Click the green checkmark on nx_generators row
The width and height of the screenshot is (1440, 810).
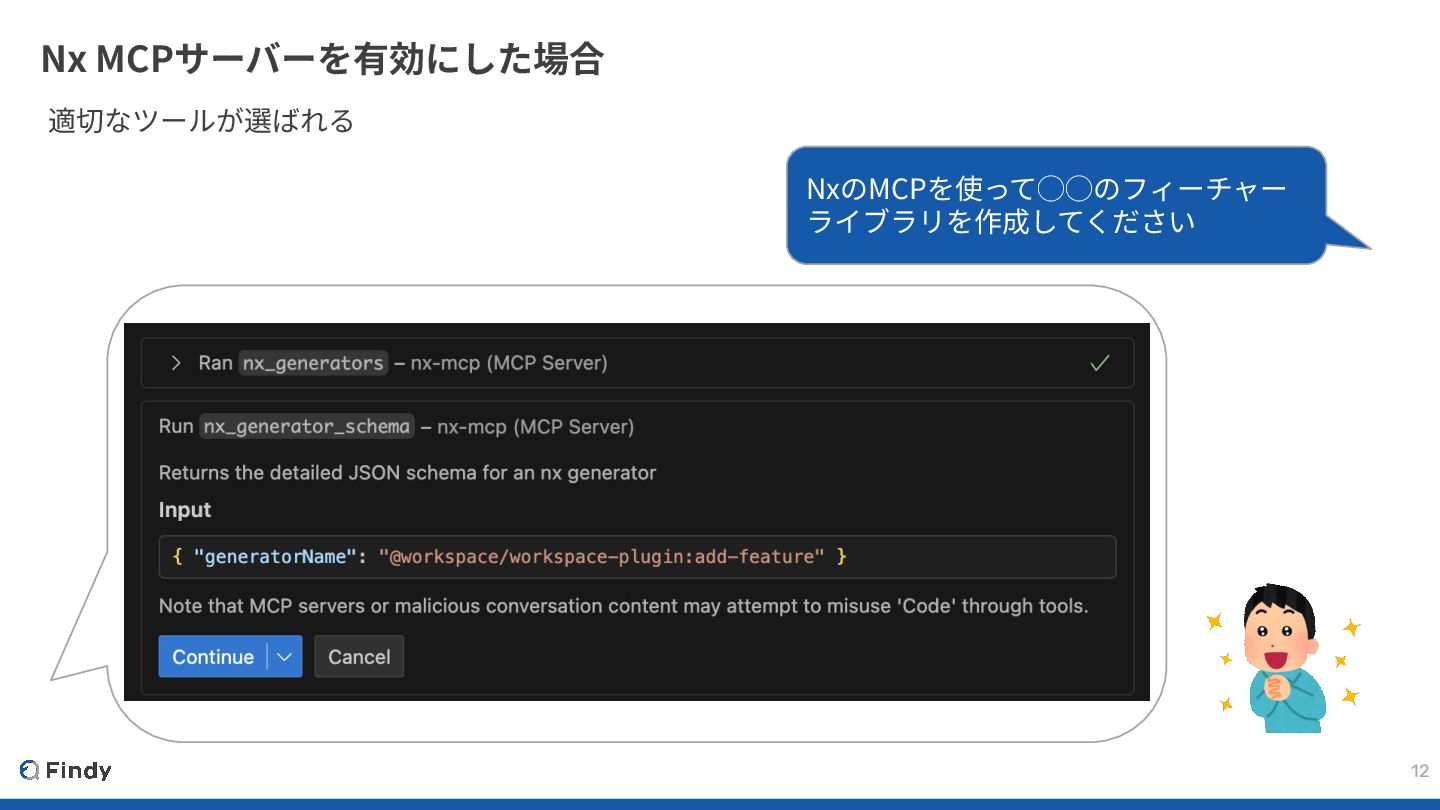[x=1100, y=363]
